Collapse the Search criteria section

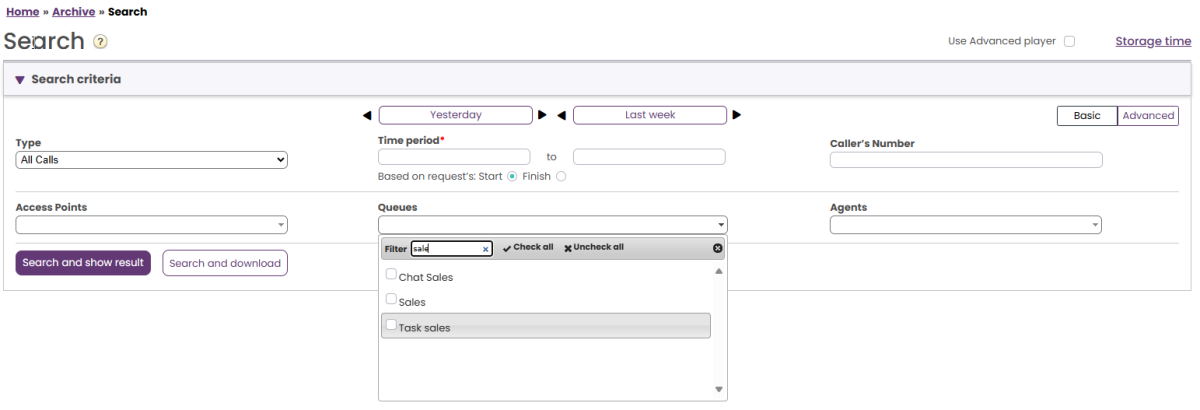click(x=20, y=80)
